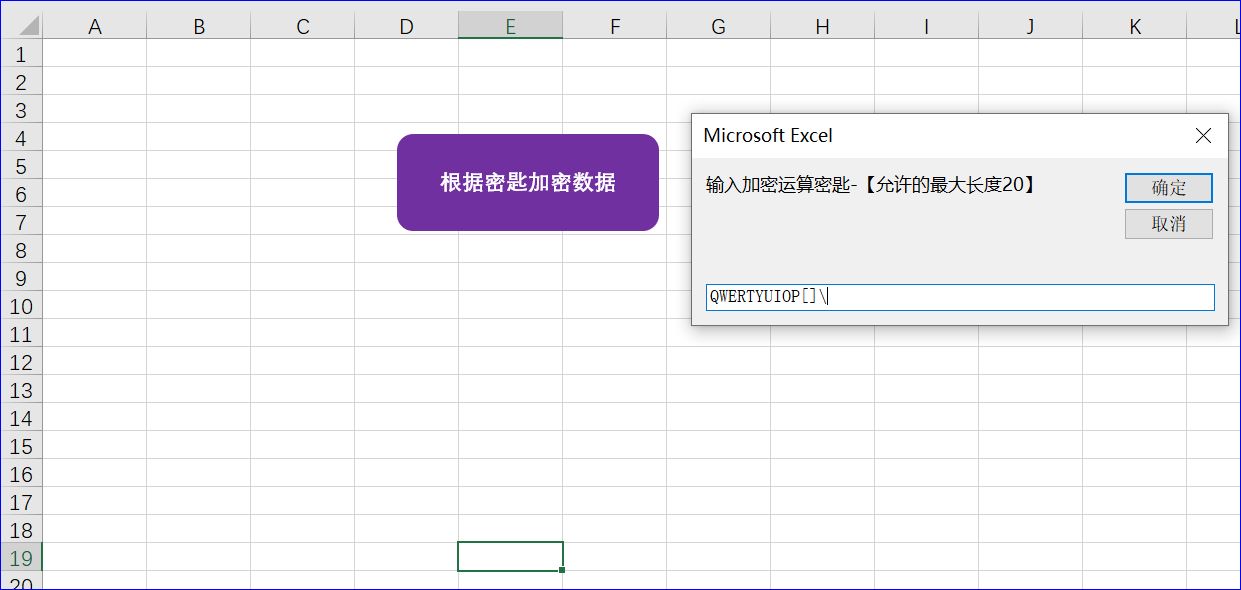Select column I header
Image resolution: width=1241 pixels, height=590 pixels.
click(x=927, y=27)
